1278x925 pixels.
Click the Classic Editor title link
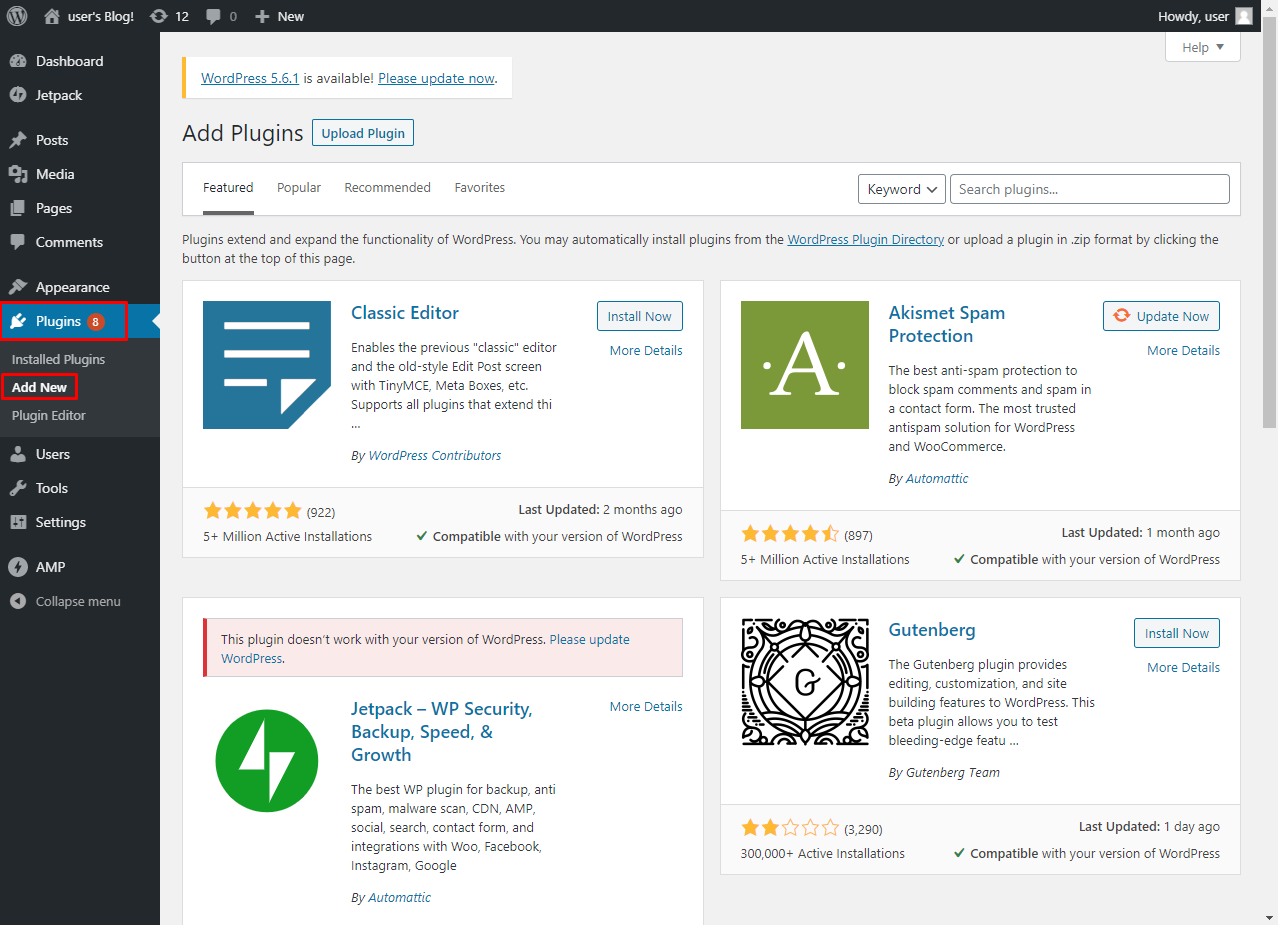click(x=405, y=313)
